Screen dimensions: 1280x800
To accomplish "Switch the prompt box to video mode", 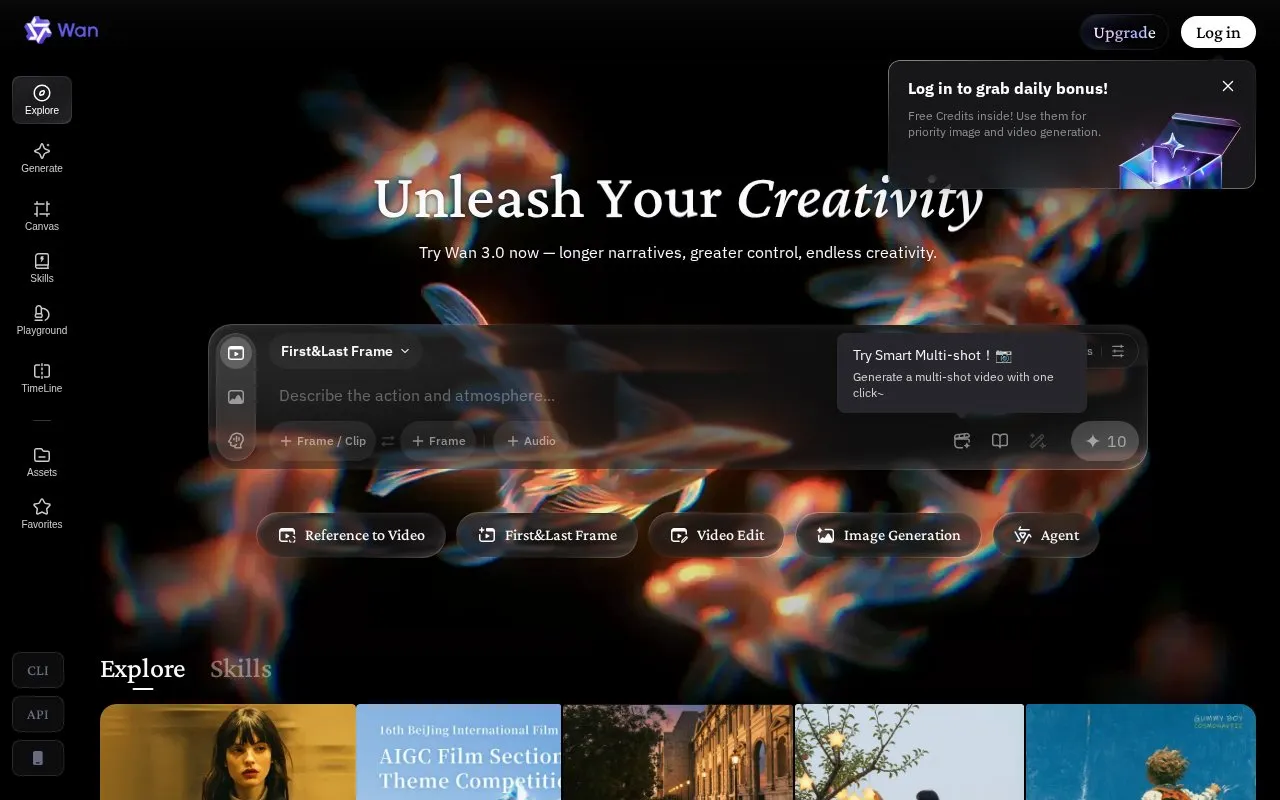I will (236, 353).
